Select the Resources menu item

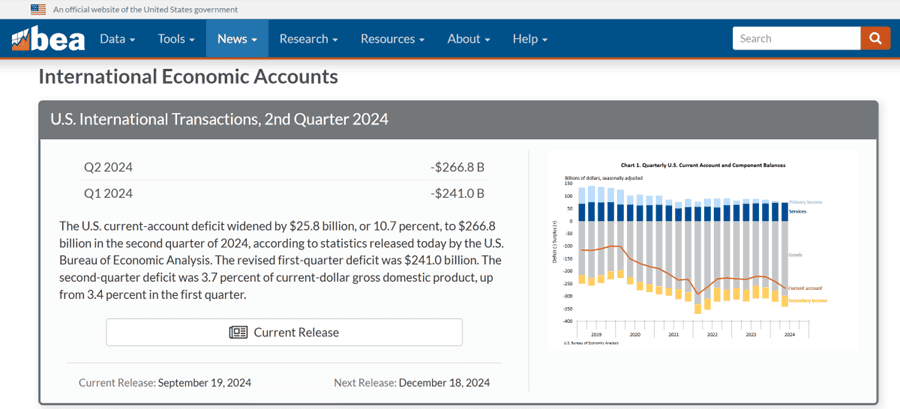click(392, 39)
